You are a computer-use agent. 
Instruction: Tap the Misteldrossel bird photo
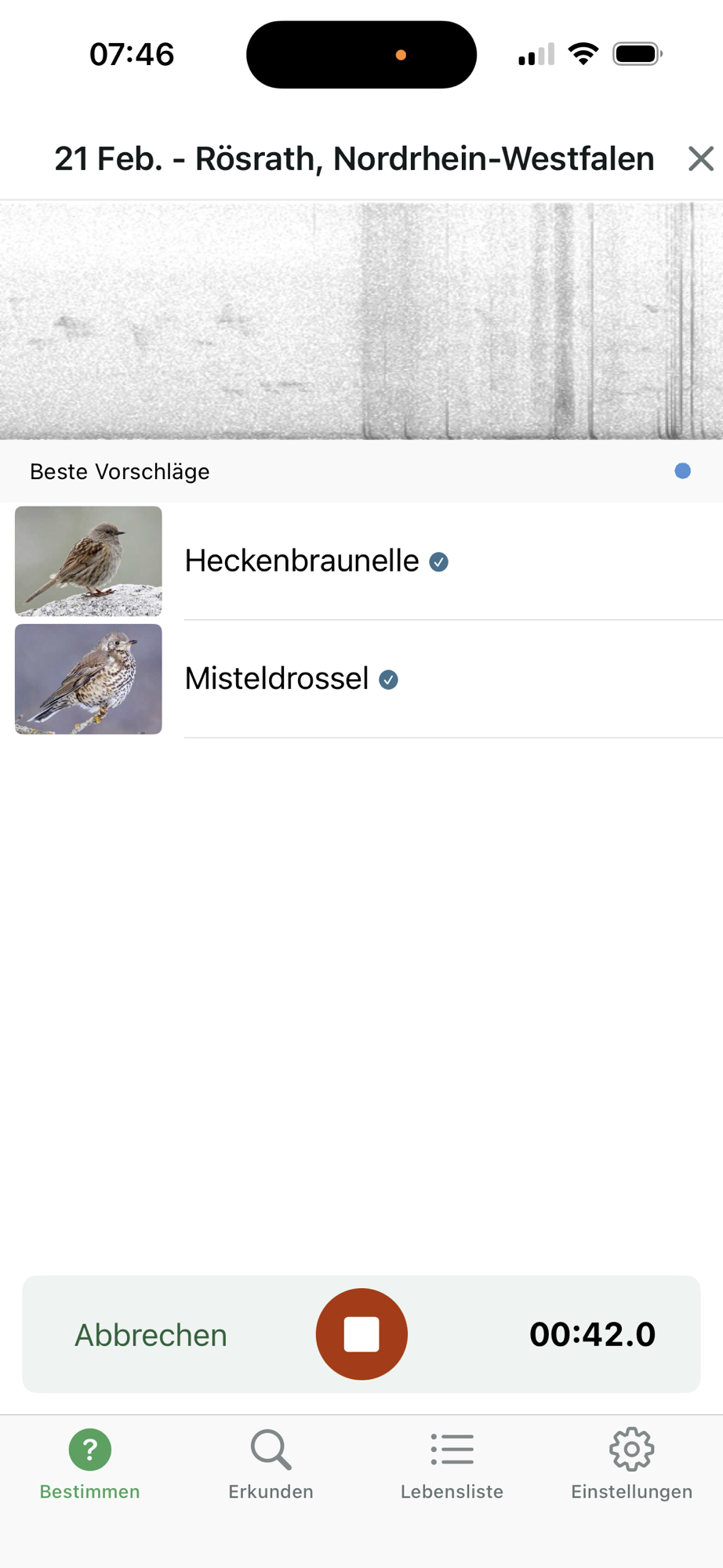pos(89,679)
